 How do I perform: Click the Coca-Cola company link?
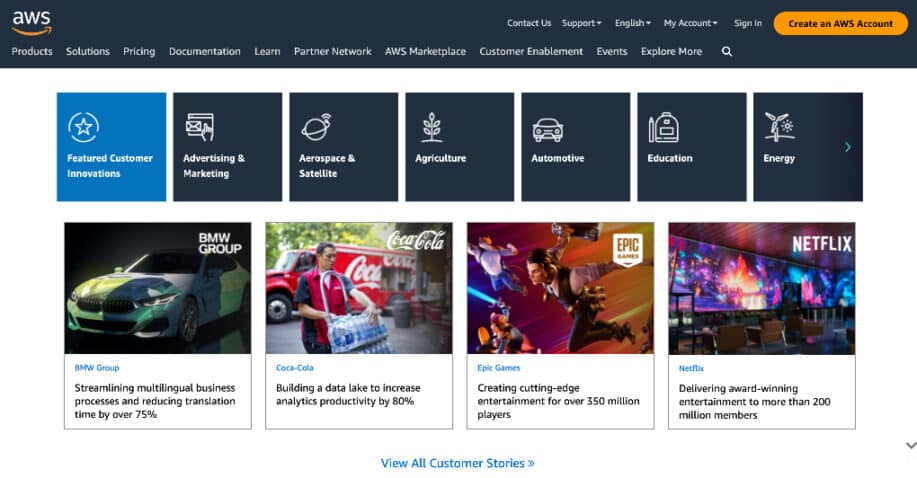294,368
